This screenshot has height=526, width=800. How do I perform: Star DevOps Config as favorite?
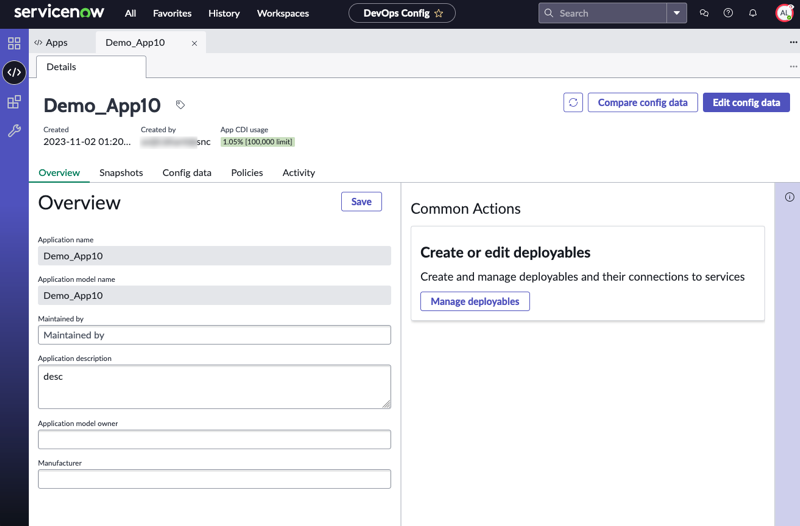click(x=439, y=13)
